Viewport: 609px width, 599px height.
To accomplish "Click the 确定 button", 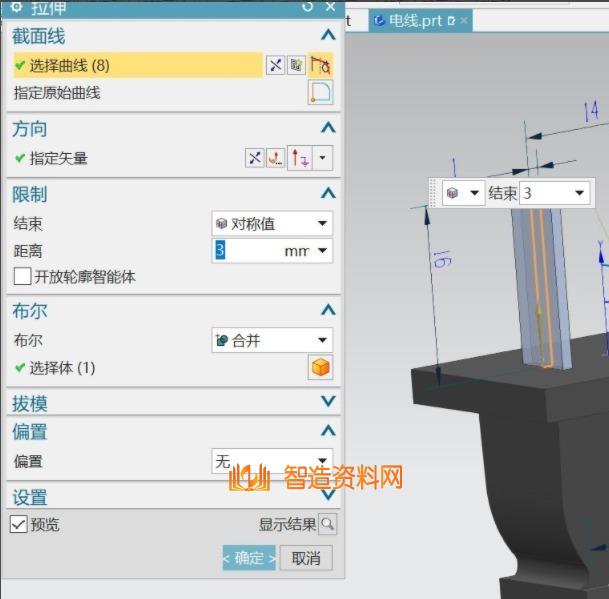I will click(249, 558).
